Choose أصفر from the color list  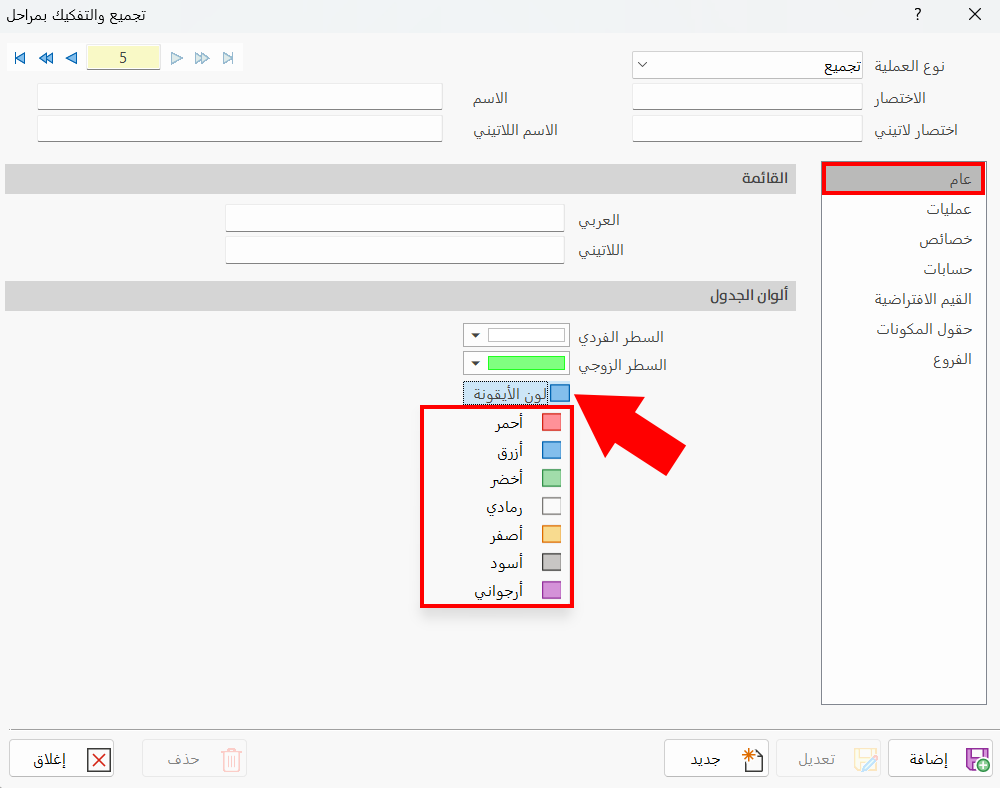coord(497,534)
